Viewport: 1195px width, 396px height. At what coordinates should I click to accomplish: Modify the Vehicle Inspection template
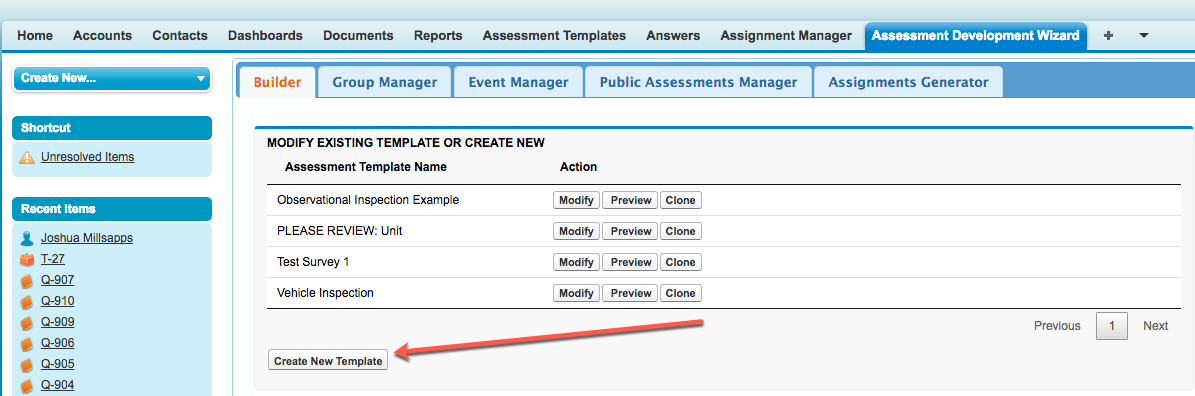576,293
